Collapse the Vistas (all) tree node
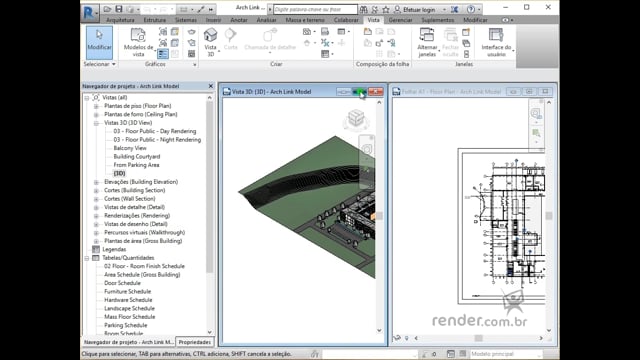Image resolution: width=640 pixels, height=360 pixels. tap(87, 98)
